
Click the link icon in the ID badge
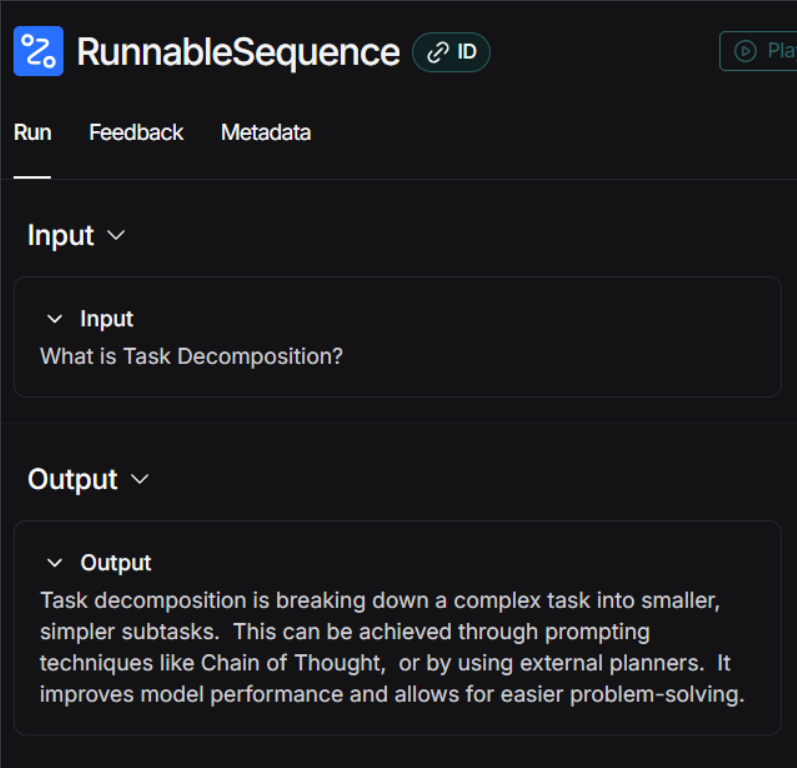pyautogui.click(x=438, y=52)
